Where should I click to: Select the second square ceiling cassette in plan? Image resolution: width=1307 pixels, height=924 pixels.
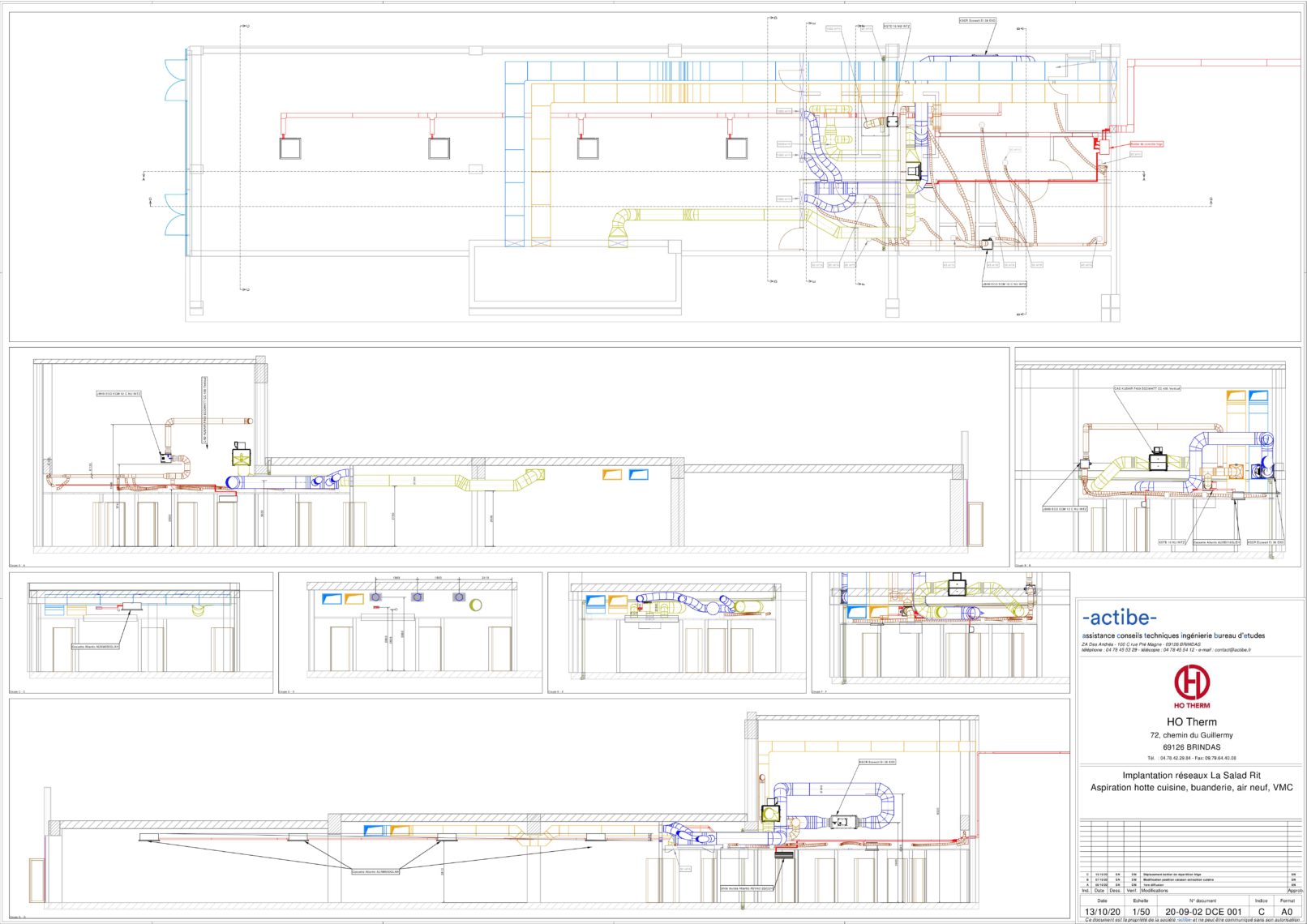tap(439, 148)
